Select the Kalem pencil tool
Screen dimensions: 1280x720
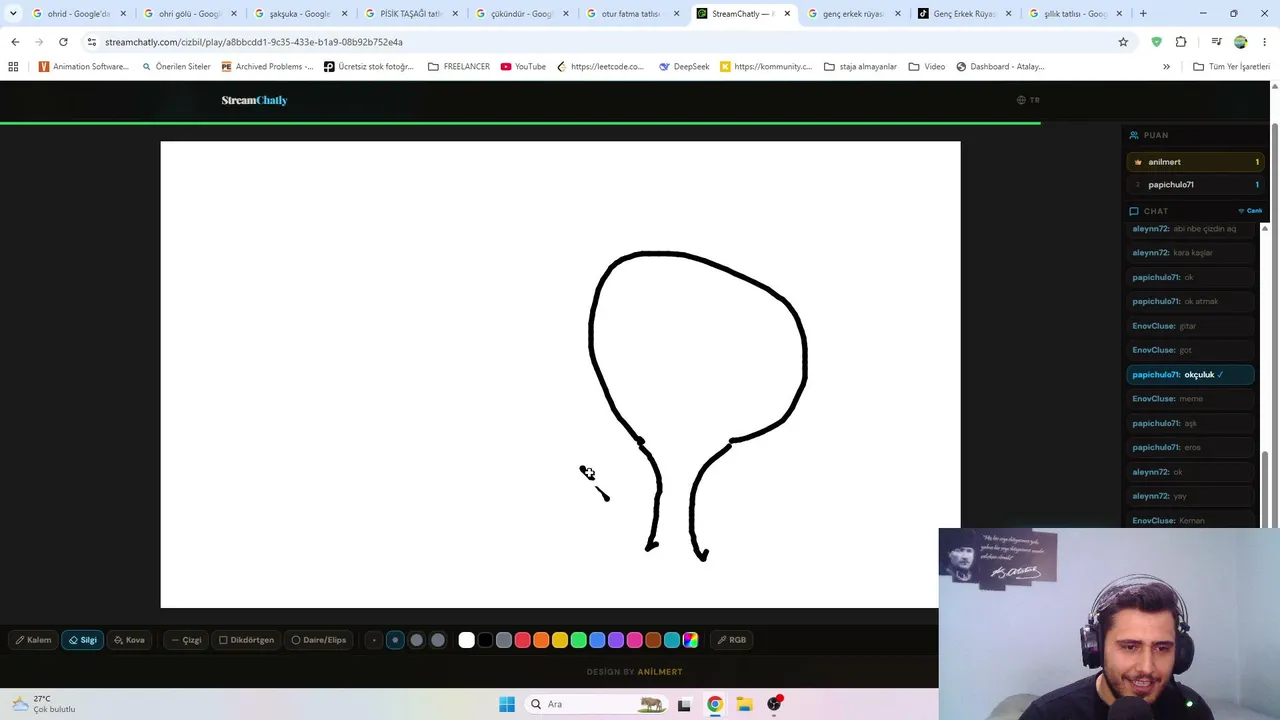(33, 640)
